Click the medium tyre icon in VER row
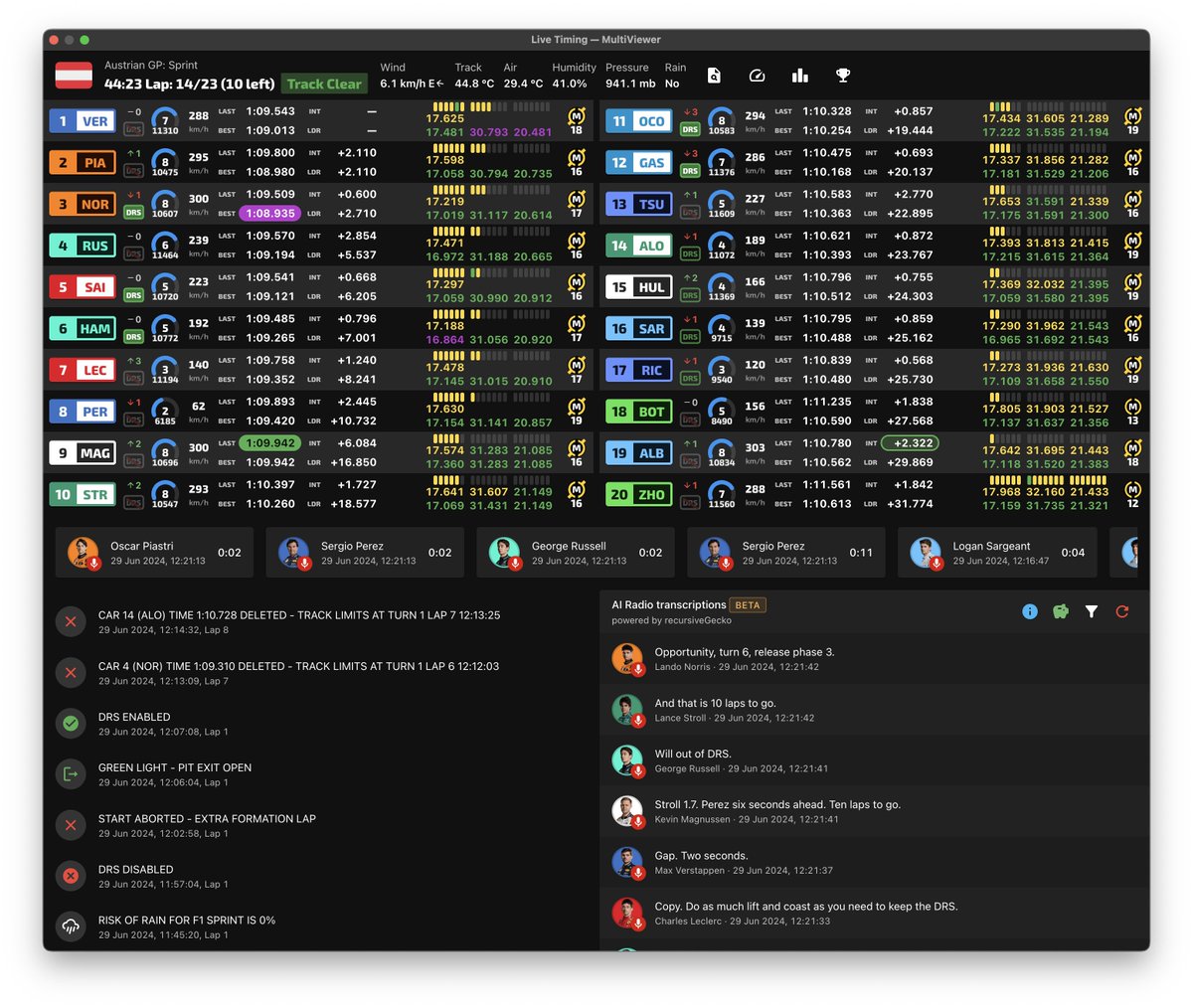This screenshot has height=1008, width=1193. coord(576,116)
